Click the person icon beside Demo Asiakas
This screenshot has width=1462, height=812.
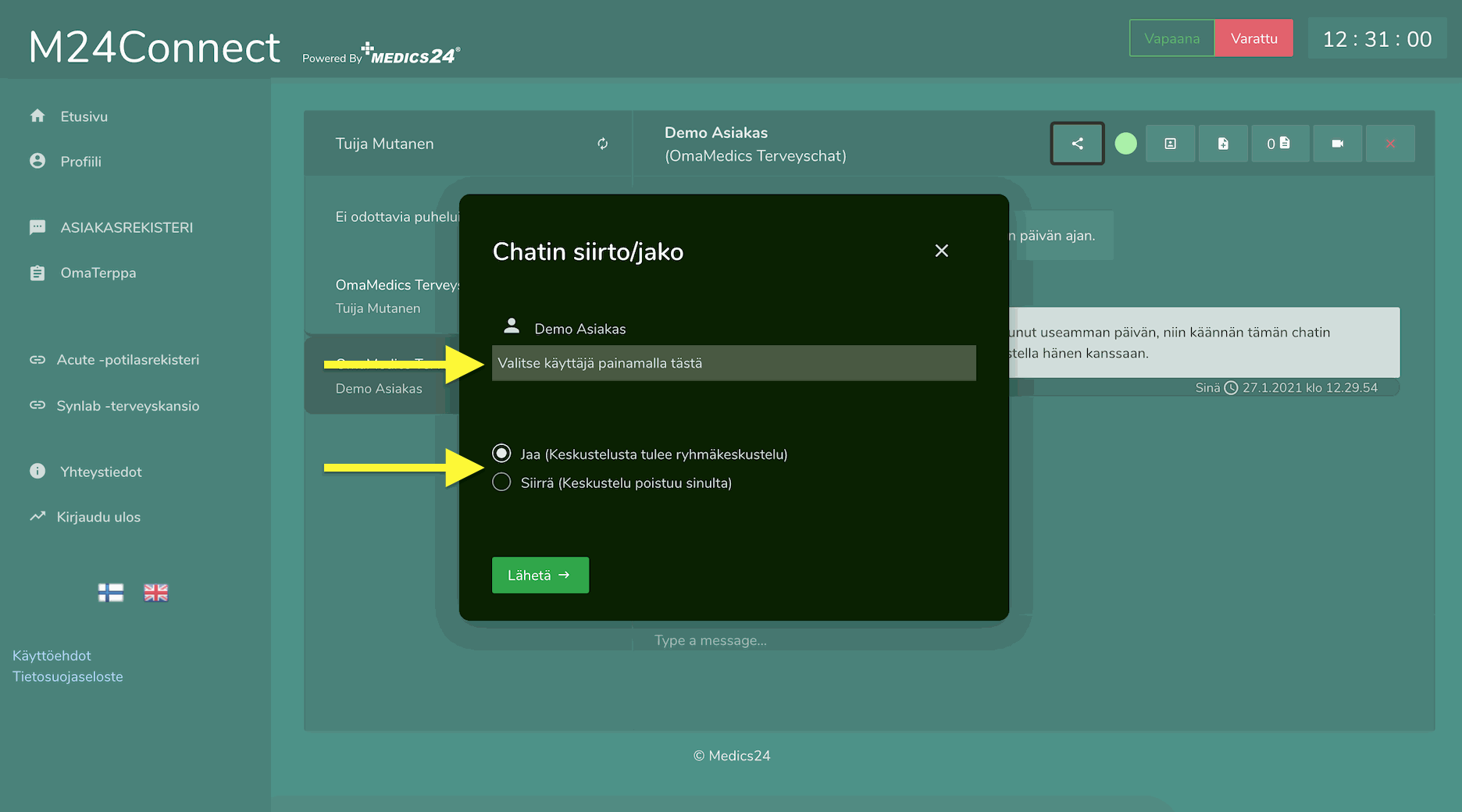[512, 325]
